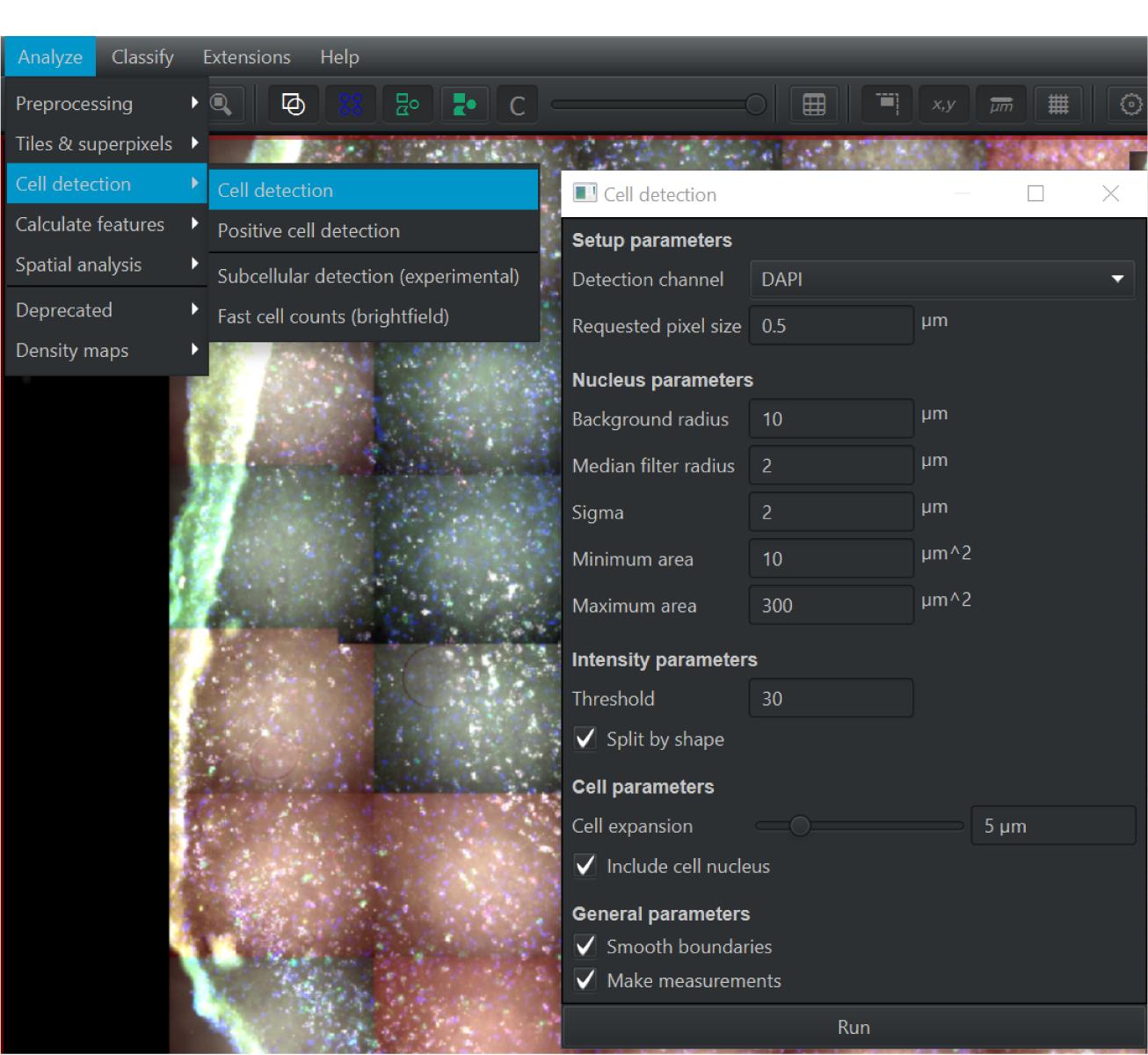Toggle the µm scalebar icon
Screen dimensions: 1148x1055
click(x=1000, y=105)
